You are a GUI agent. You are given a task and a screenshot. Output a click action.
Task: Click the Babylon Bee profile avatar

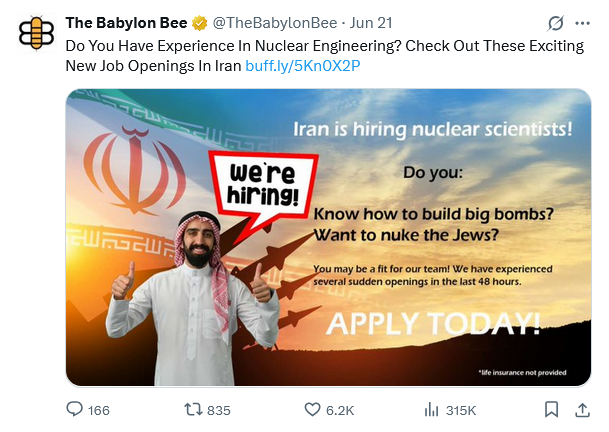click(x=36, y=32)
